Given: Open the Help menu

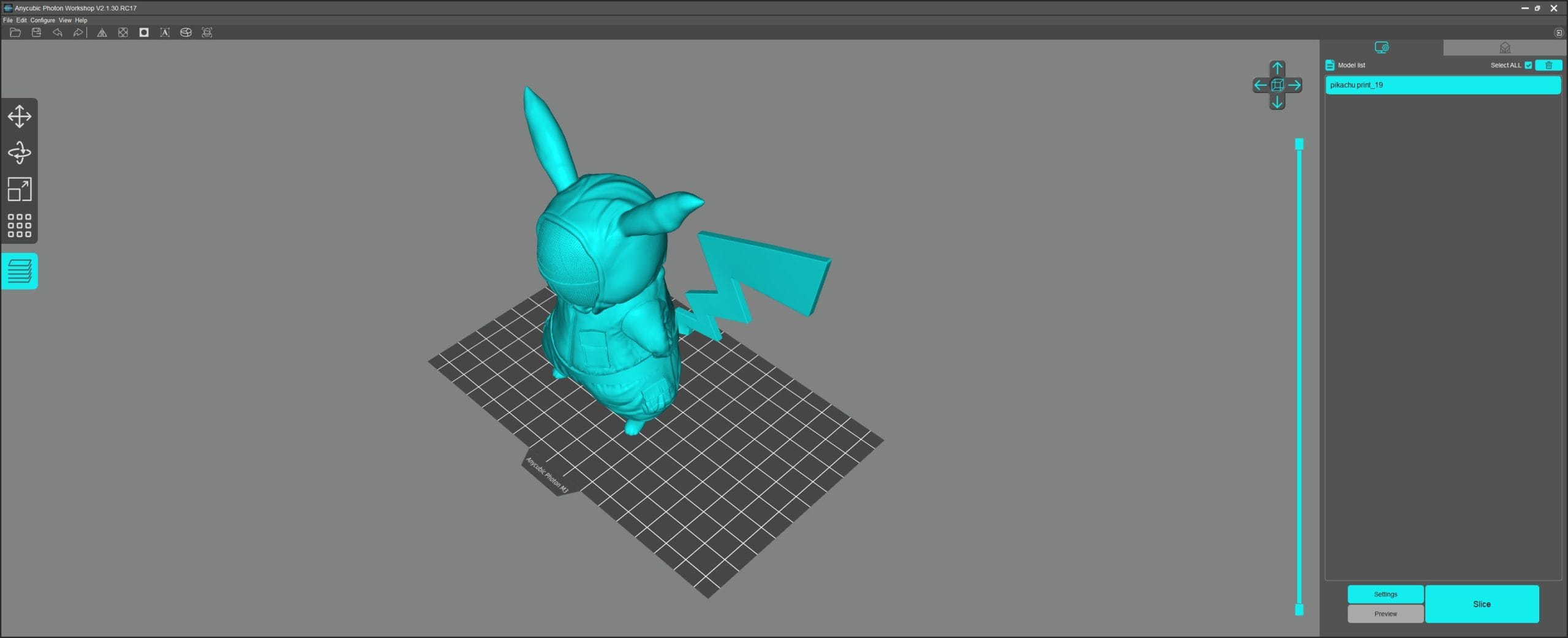Looking at the screenshot, I should pyautogui.click(x=81, y=20).
